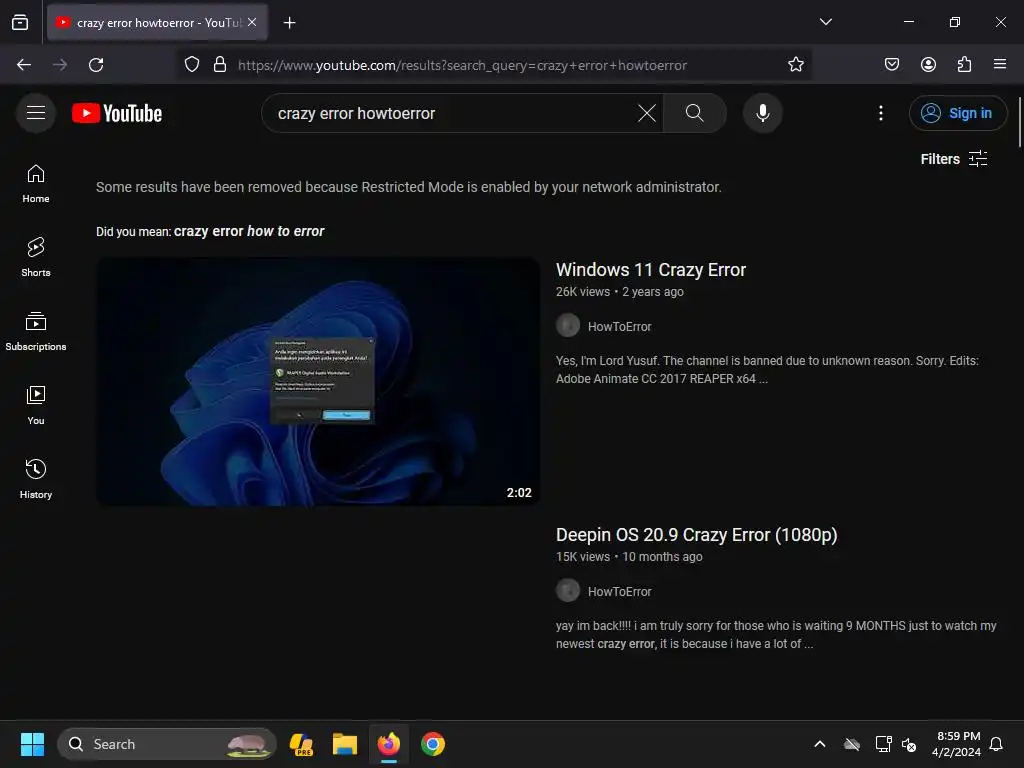Open the Save to Pocket icon
The width and height of the screenshot is (1024, 768).
tap(891, 65)
